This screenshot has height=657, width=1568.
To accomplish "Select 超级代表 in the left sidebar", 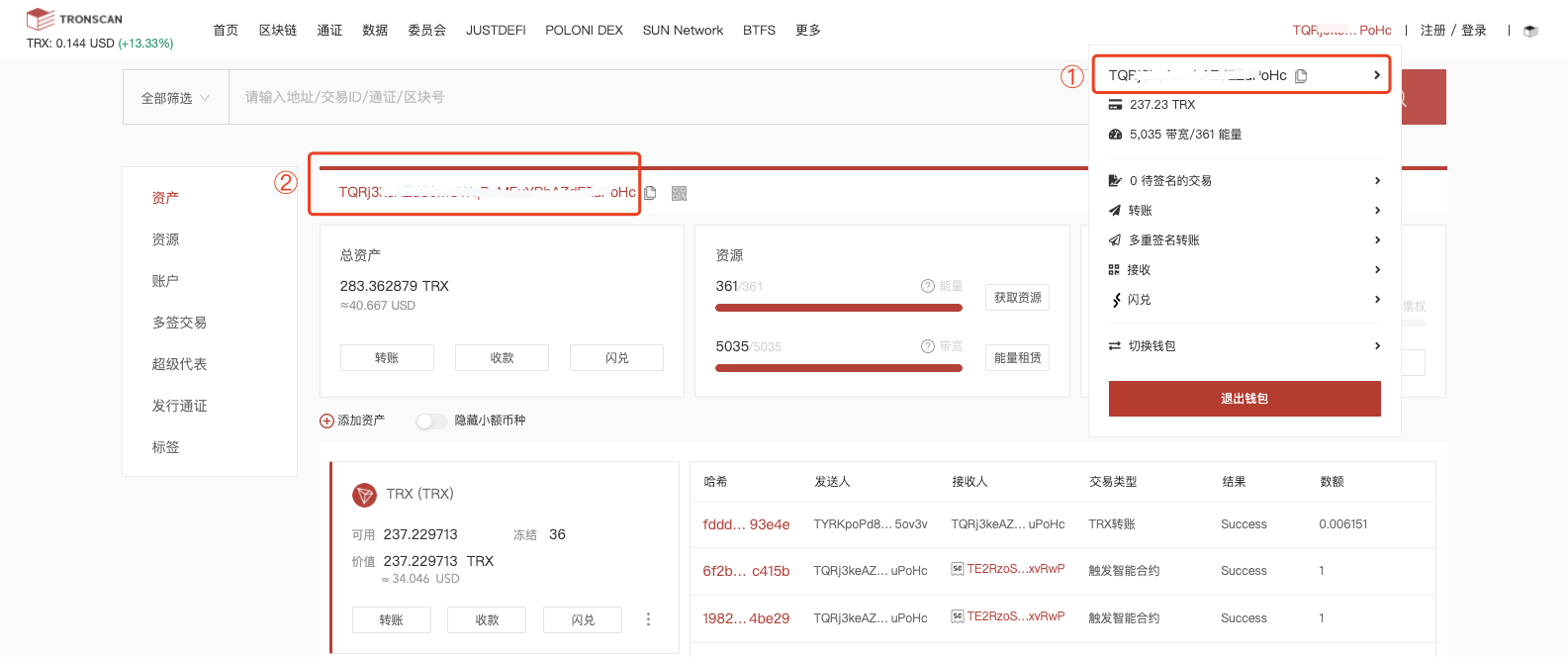I will [179, 364].
